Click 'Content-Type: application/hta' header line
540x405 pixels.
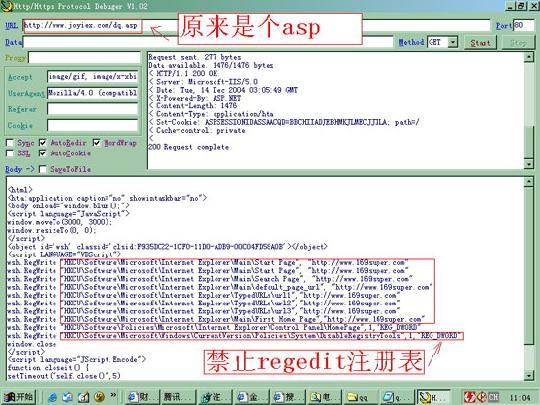(x=211, y=114)
